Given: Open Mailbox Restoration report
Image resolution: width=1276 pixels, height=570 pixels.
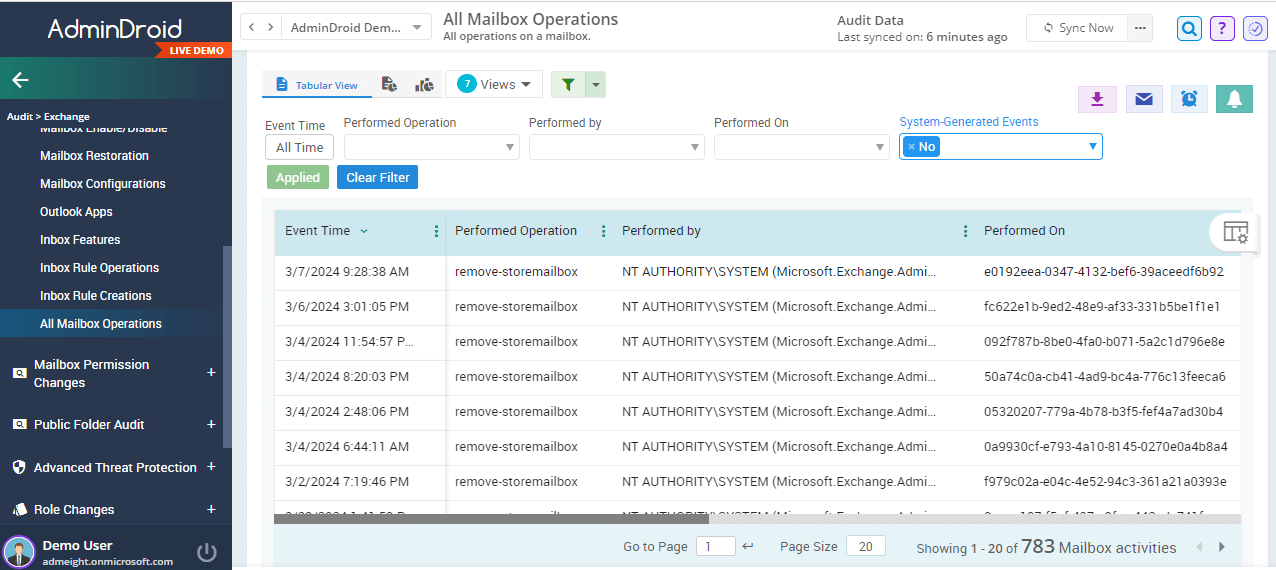Looking at the screenshot, I should click(x=94, y=156).
